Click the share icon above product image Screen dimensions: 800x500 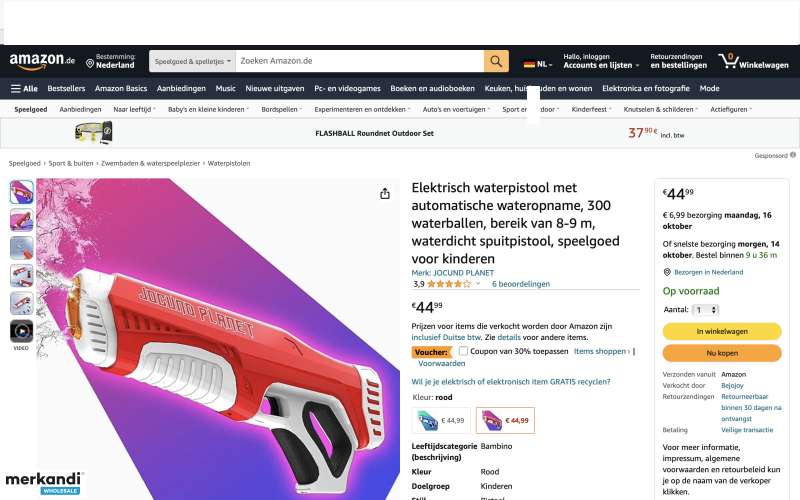coord(385,193)
